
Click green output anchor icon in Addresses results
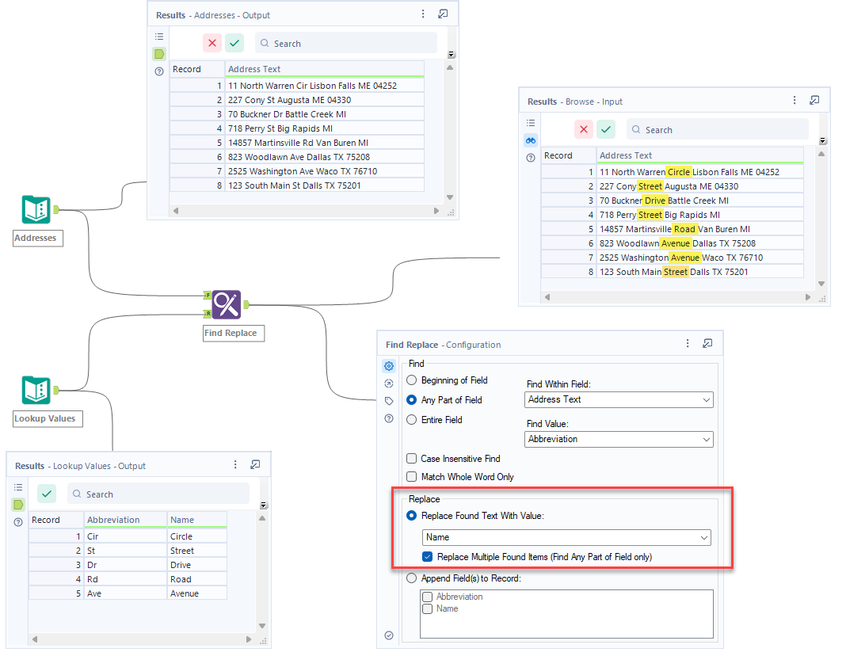[x=159, y=54]
